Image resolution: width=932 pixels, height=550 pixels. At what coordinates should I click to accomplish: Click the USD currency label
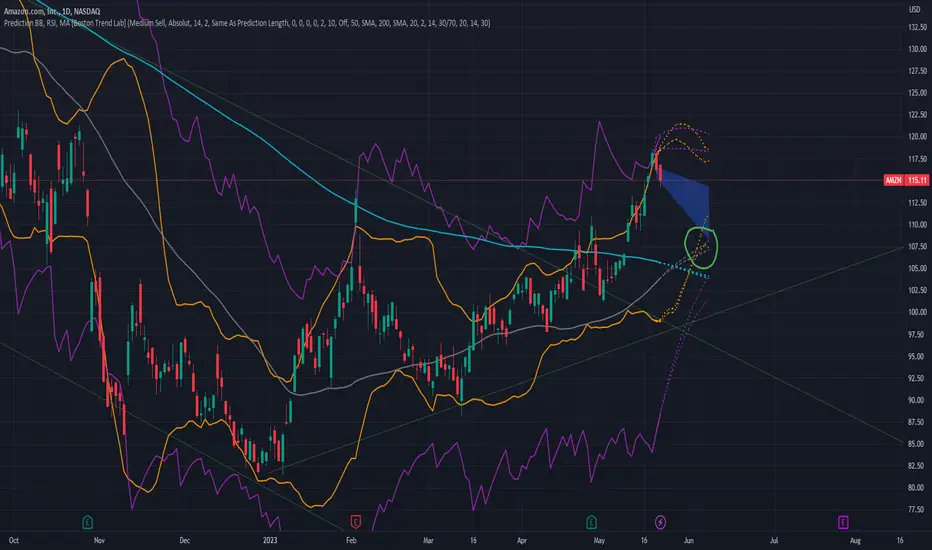click(x=915, y=10)
